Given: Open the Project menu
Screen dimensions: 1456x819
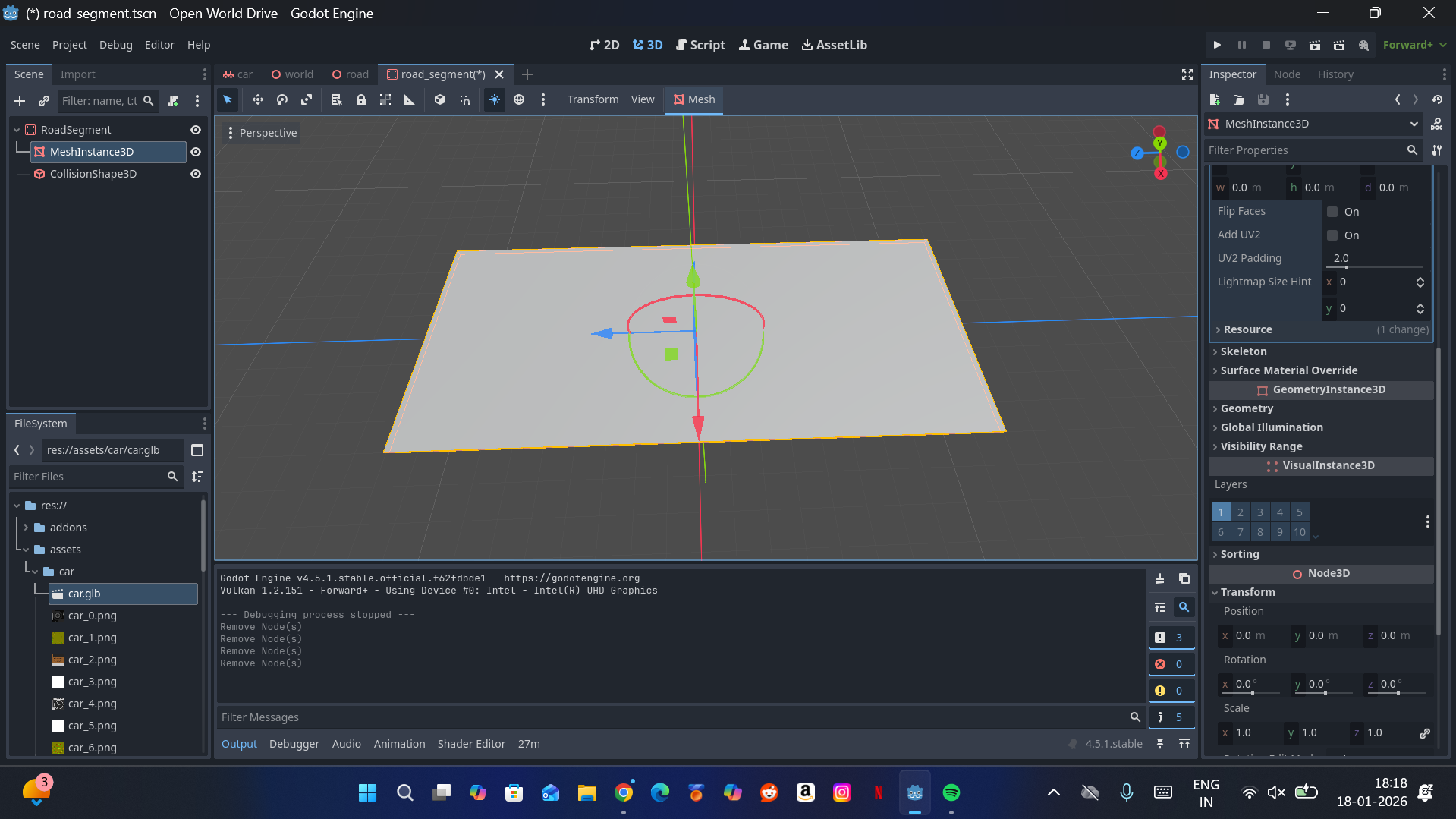Looking at the screenshot, I should [69, 45].
